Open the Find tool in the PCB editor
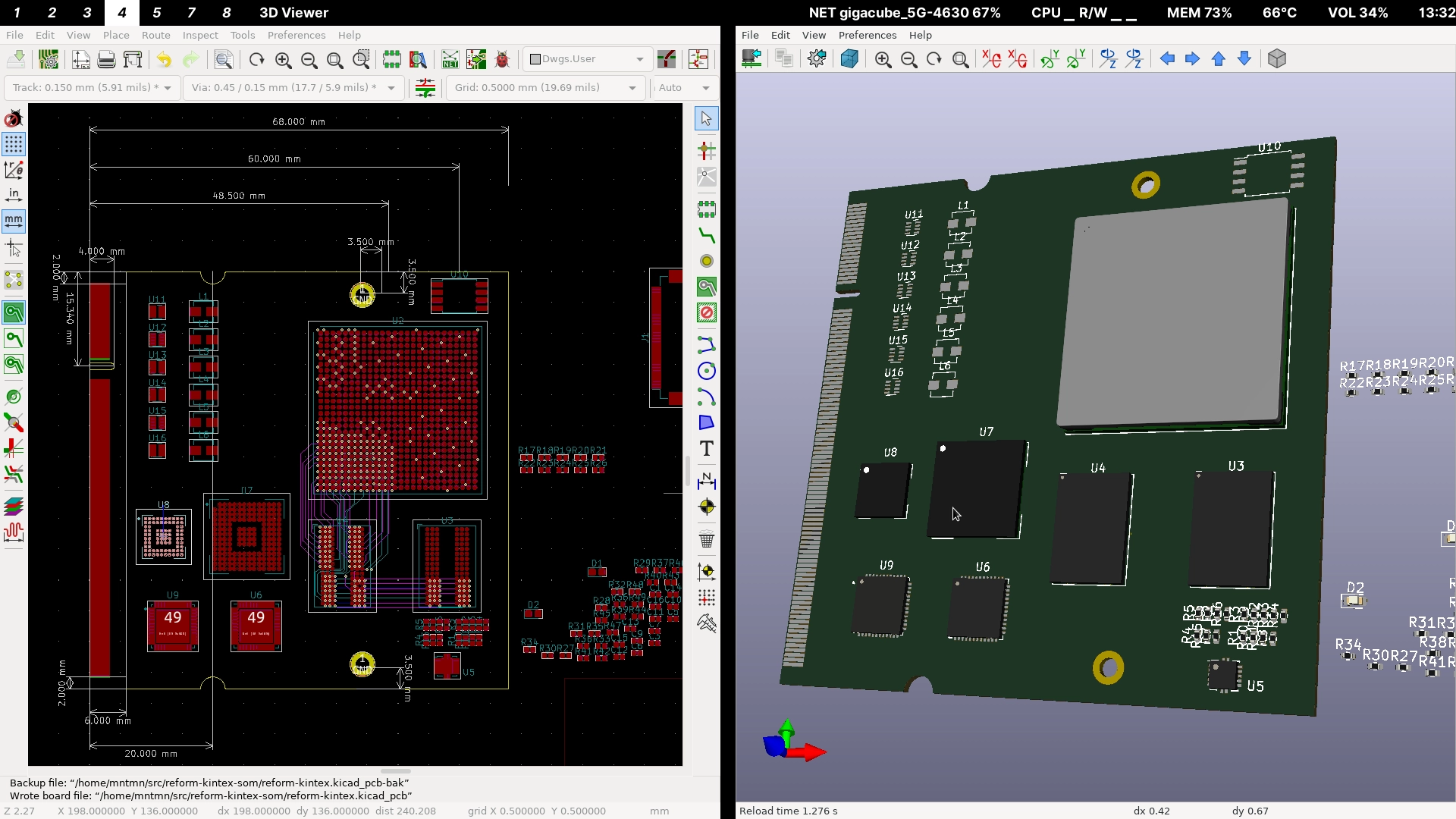 coord(223,59)
